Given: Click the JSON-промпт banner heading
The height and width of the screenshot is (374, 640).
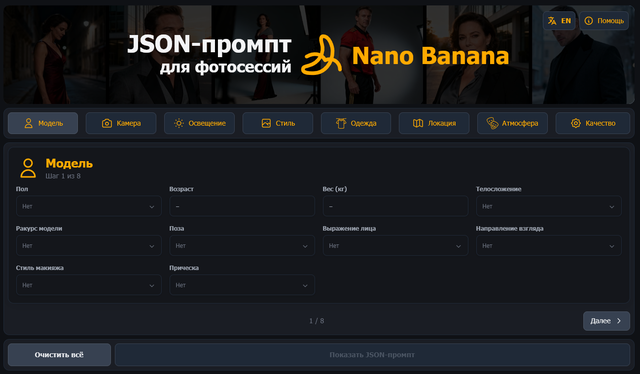Looking at the screenshot, I should click(209, 44).
